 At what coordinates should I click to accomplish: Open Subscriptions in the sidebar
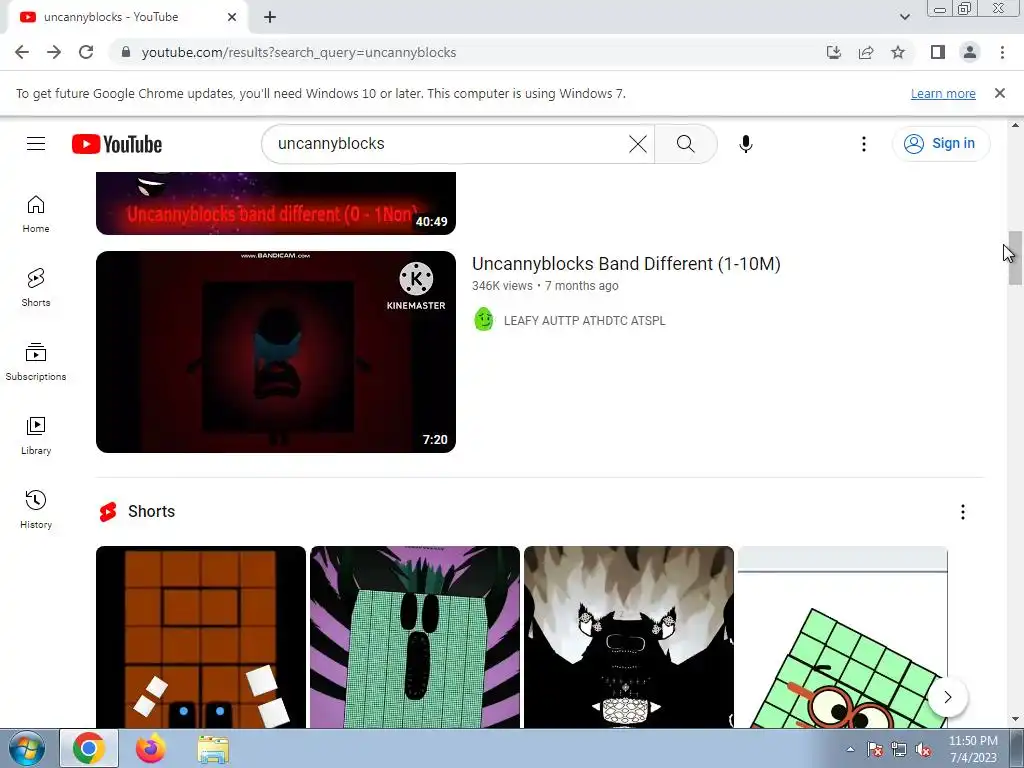coord(36,362)
